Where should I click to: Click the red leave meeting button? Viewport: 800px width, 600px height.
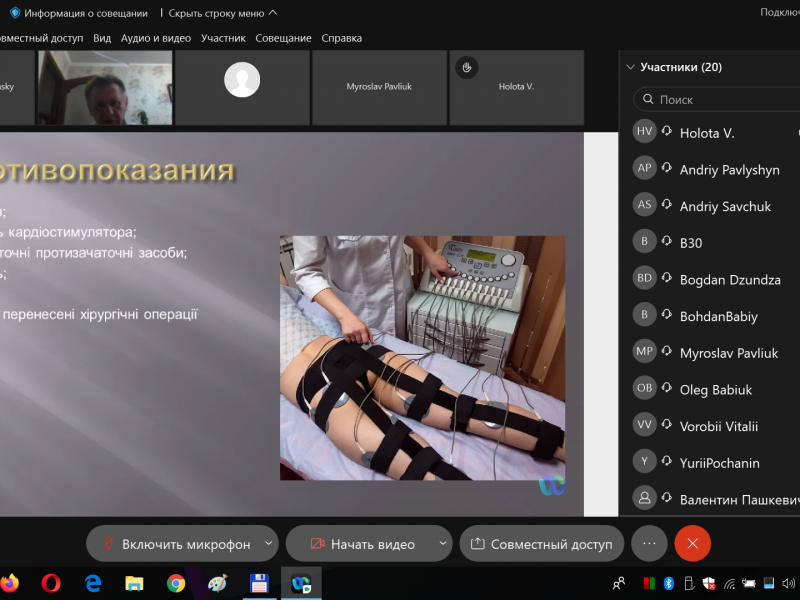click(692, 544)
